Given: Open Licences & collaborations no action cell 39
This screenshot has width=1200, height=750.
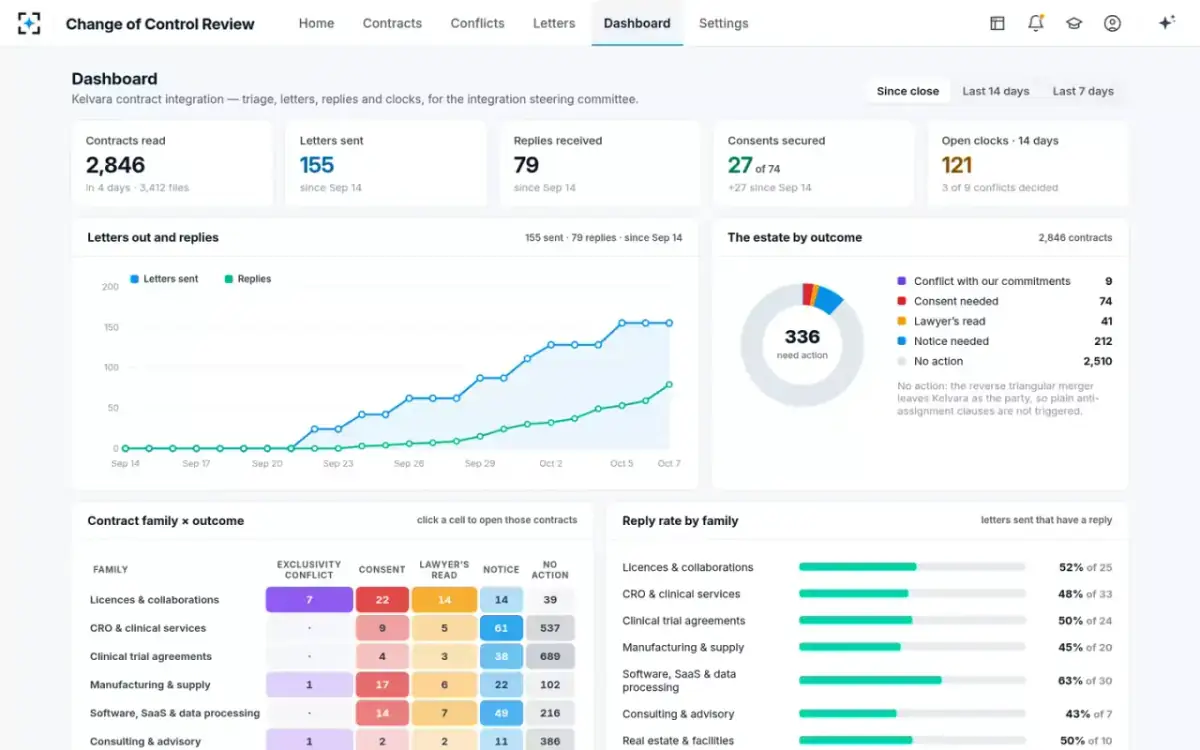Looking at the screenshot, I should pyautogui.click(x=550, y=600).
